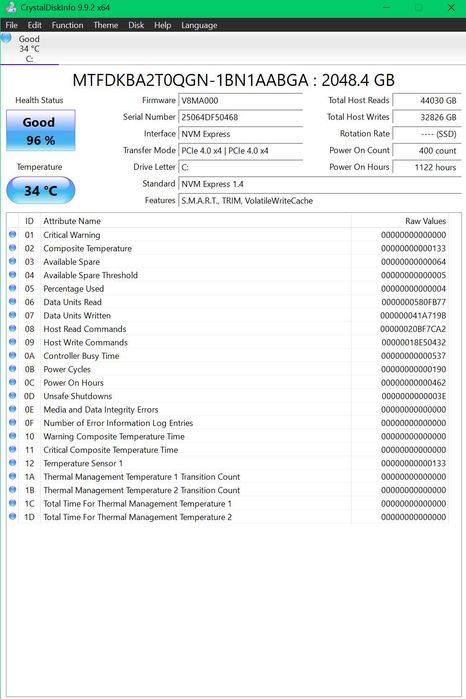Click the status orb of Unsafe Shutdowns row

click(x=12, y=395)
